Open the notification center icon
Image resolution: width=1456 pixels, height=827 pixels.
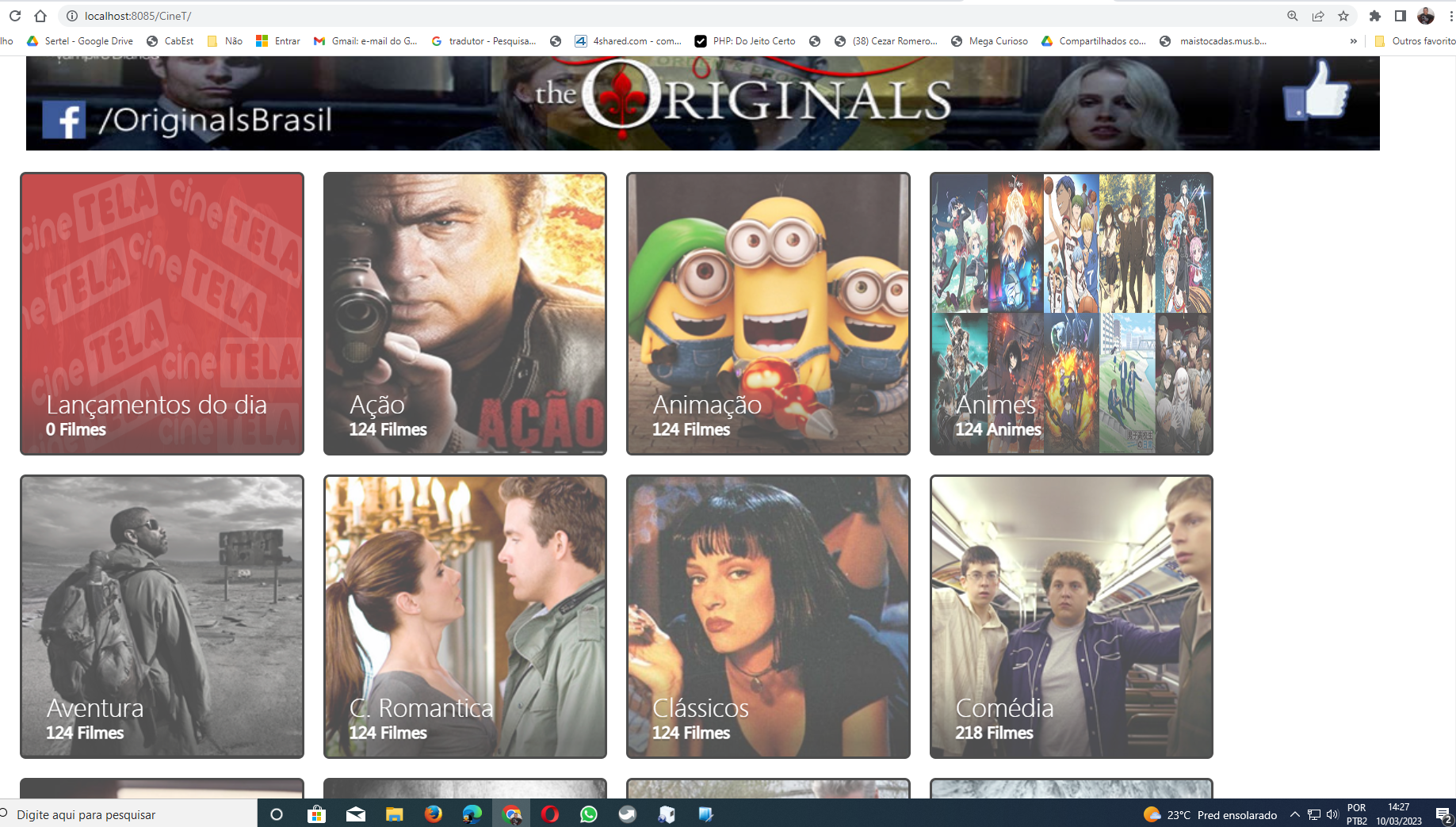[x=1443, y=814]
